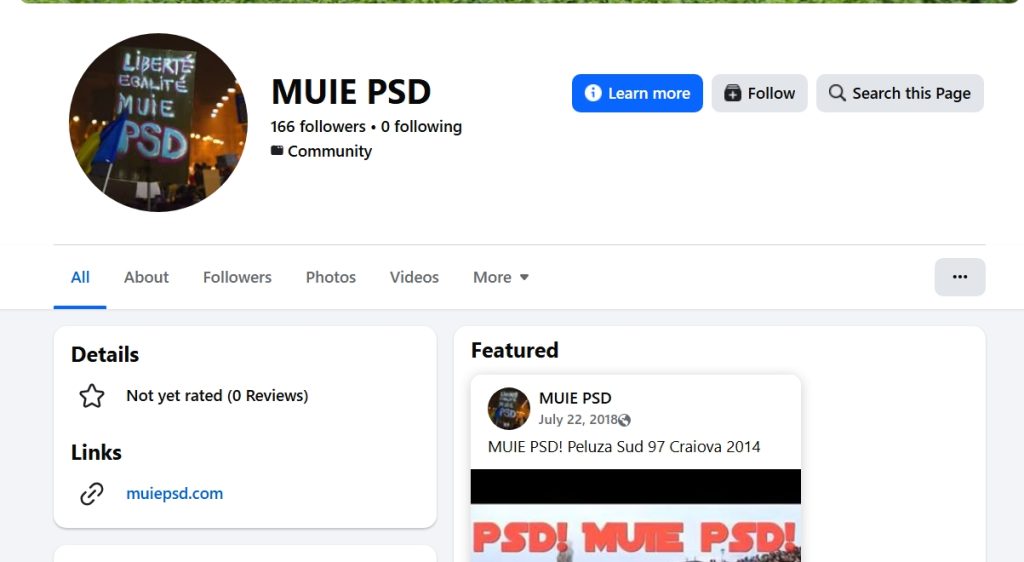Open the Followers tab
The image size is (1024, 562).
[x=237, y=277]
